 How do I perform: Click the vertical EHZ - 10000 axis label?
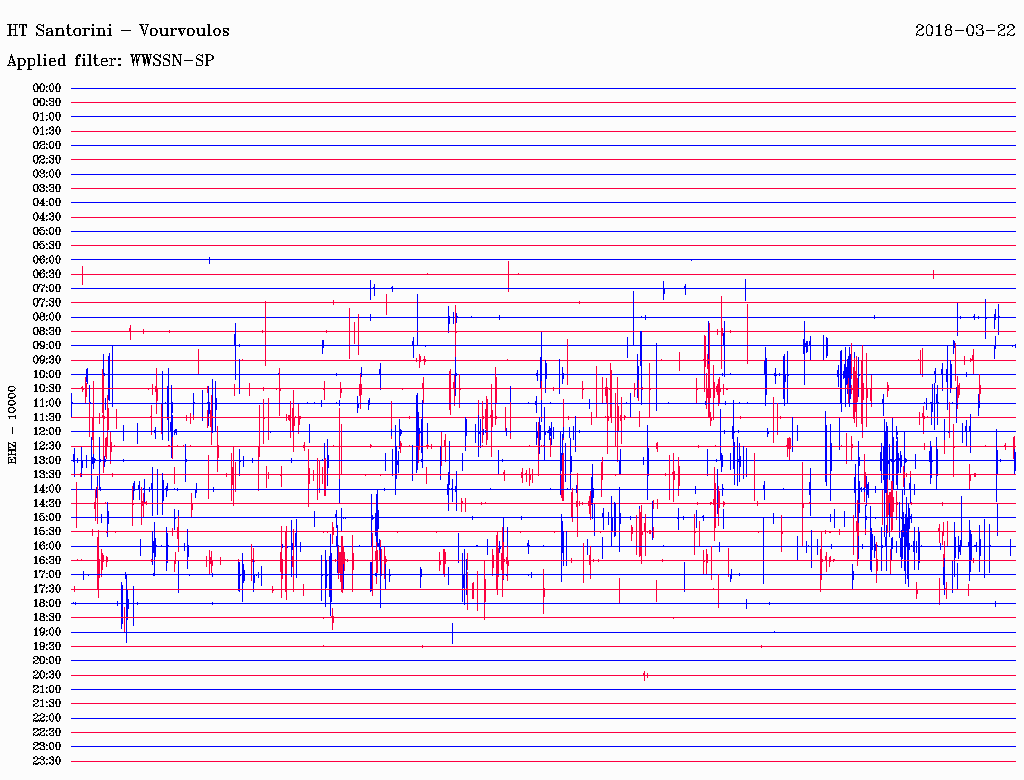pyautogui.click(x=13, y=424)
